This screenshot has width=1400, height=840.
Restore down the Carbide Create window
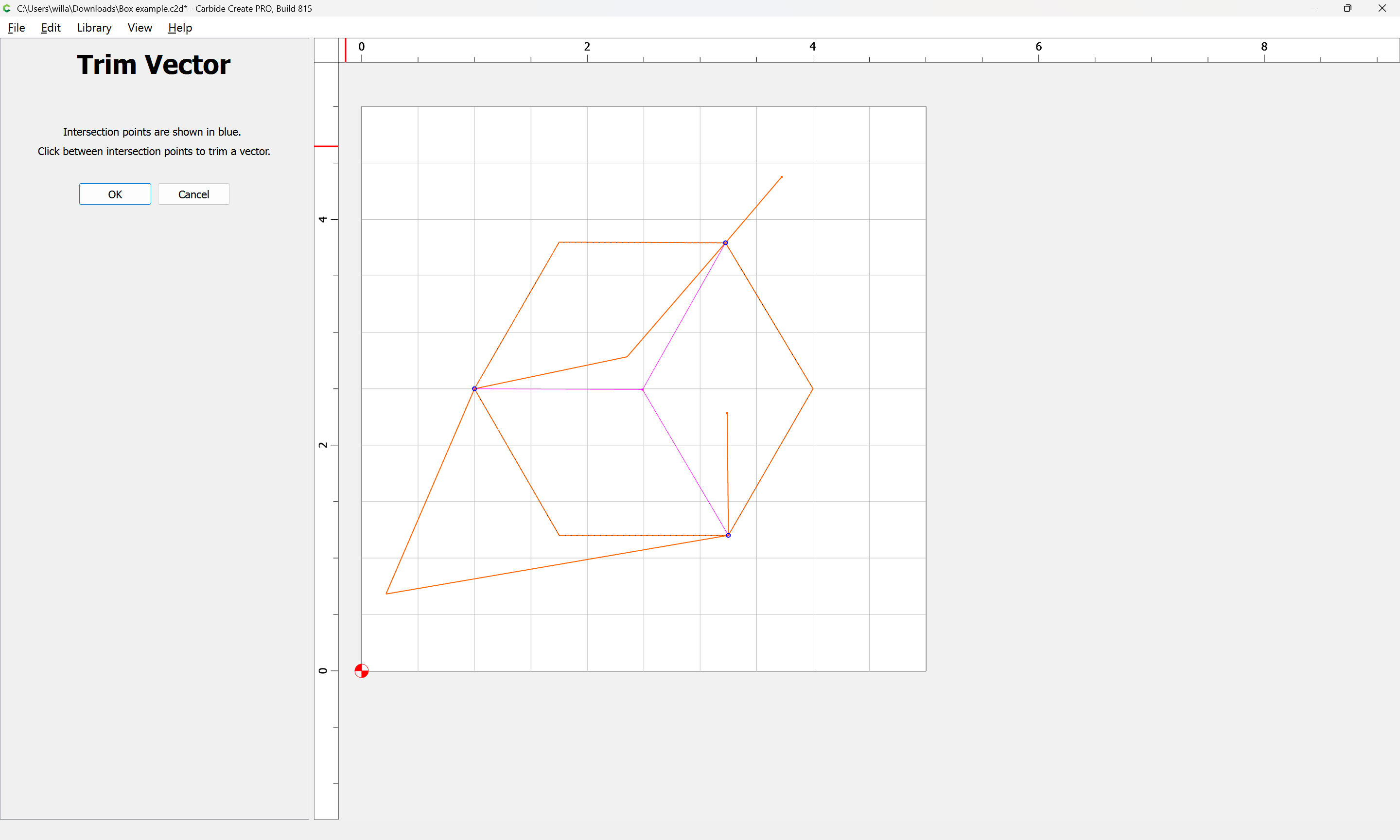pyautogui.click(x=1347, y=8)
